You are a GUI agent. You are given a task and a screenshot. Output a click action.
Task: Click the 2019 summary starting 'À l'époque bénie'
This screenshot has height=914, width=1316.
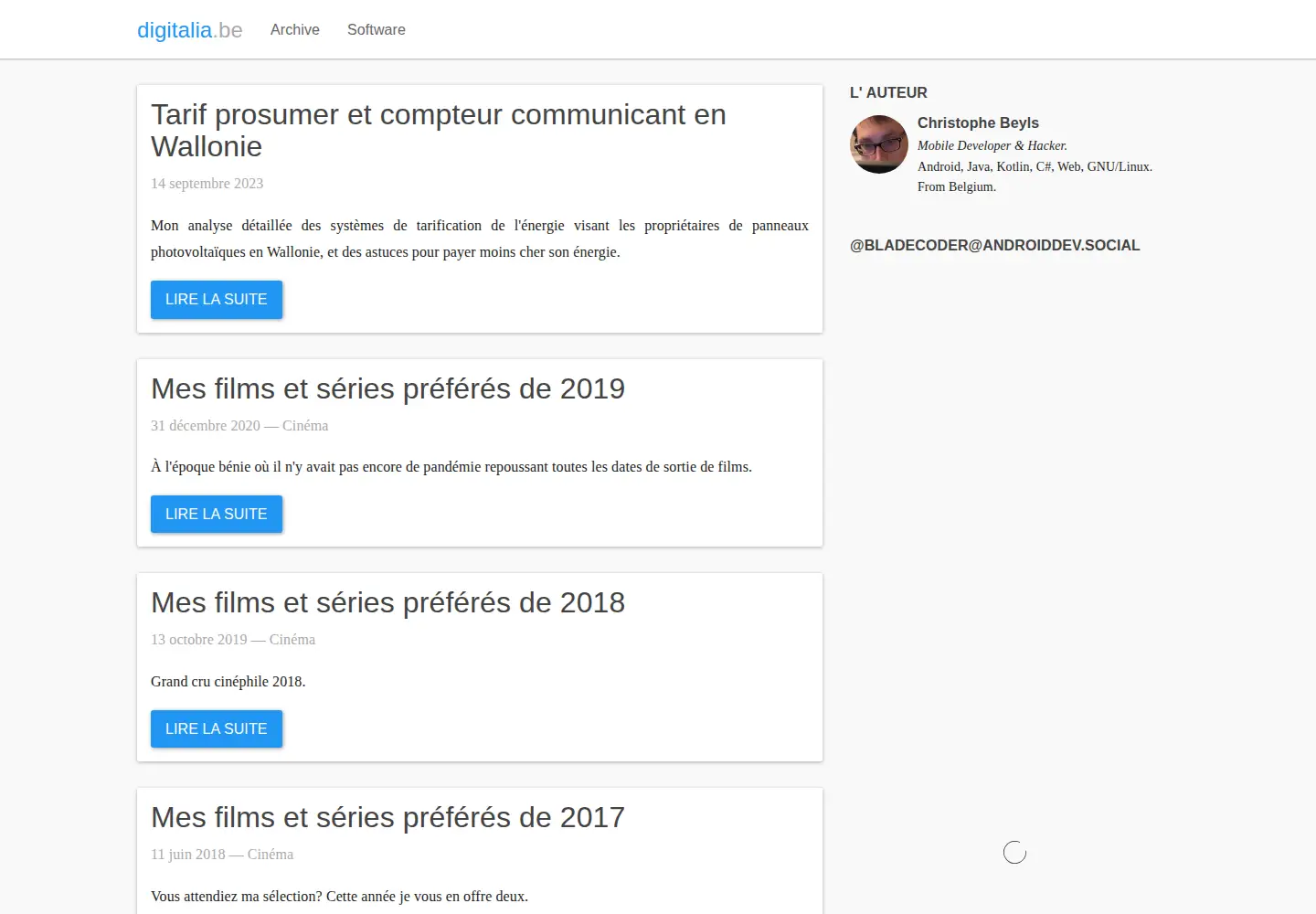(451, 467)
